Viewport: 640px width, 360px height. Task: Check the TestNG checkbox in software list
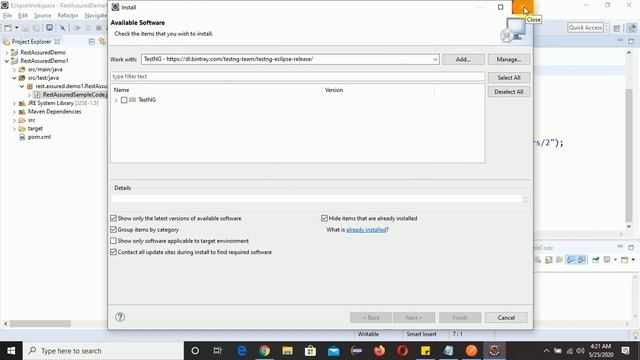point(124,100)
